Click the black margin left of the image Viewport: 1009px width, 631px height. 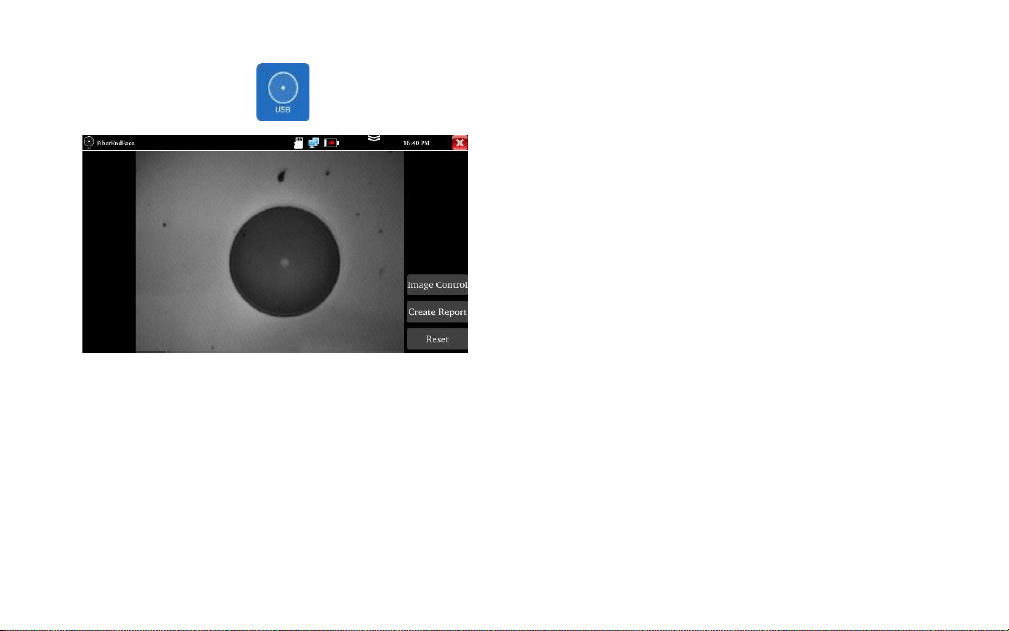(109, 251)
